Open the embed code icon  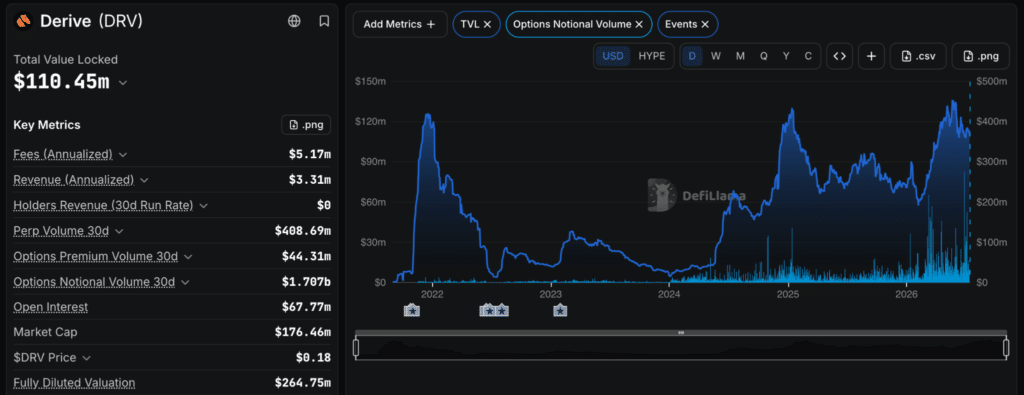pyautogui.click(x=839, y=56)
